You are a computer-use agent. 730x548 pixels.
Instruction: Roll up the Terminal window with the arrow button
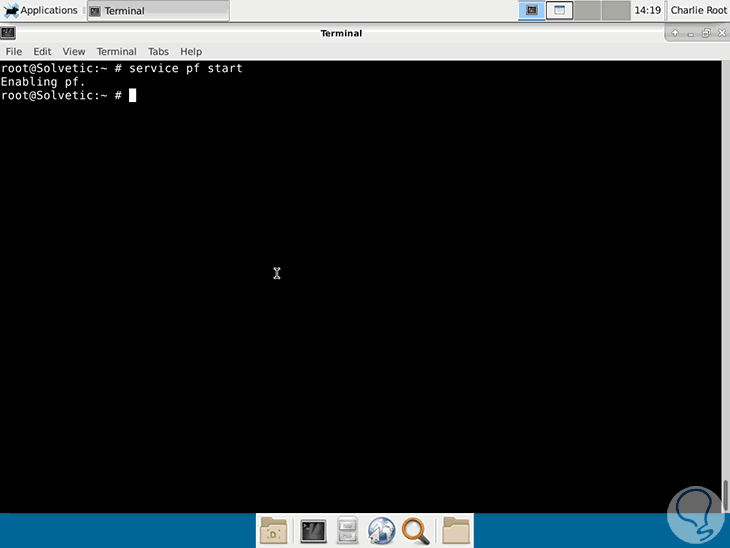click(x=675, y=33)
